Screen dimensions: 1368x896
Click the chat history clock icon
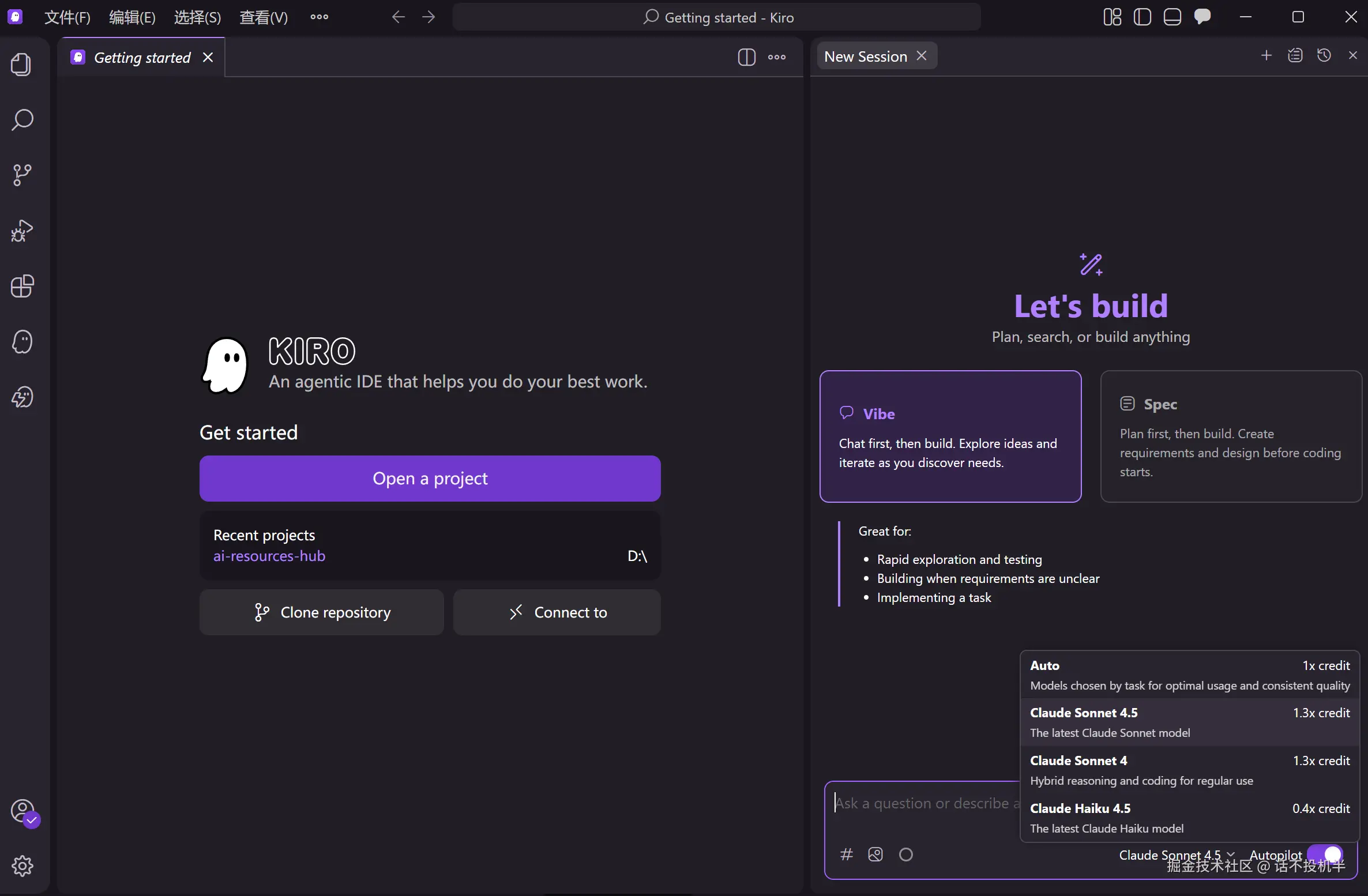[1324, 55]
